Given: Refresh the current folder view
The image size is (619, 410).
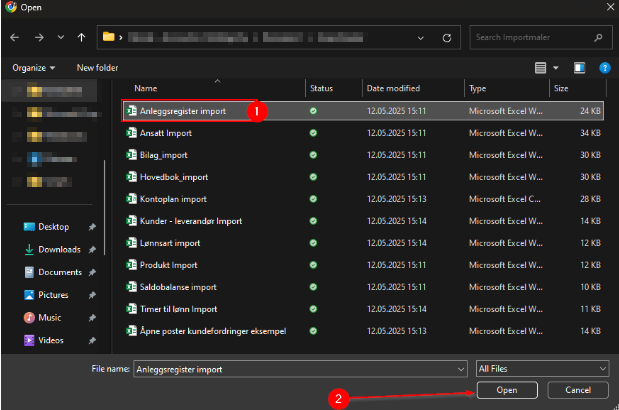Looking at the screenshot, I should 447,38.
